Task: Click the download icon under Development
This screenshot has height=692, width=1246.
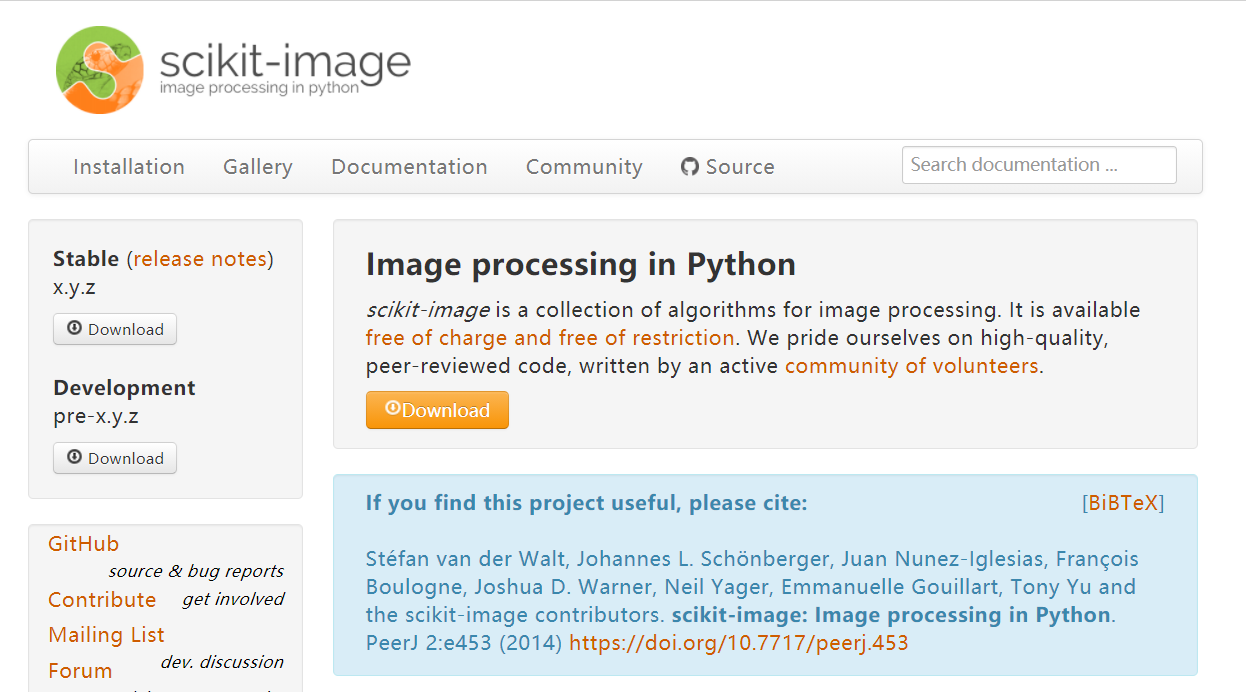Action: [x=75, y=458]
